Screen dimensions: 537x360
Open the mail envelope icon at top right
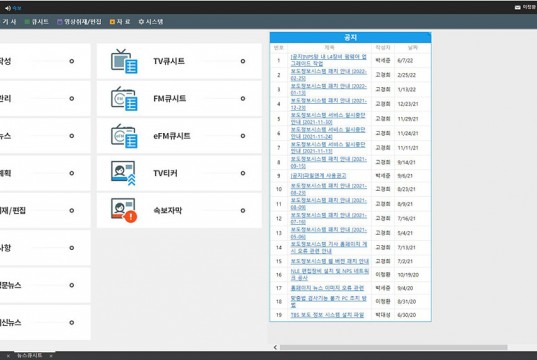coord(517,7)
